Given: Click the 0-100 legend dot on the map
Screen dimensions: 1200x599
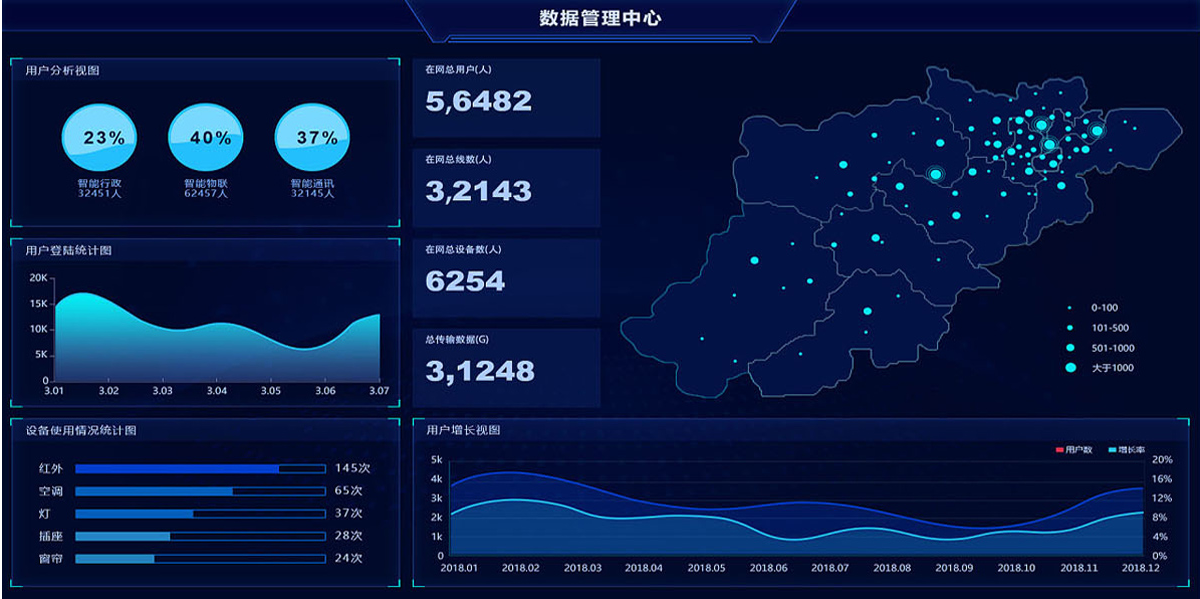Looking at the screenshot, I should click(x=1068, y=309).
